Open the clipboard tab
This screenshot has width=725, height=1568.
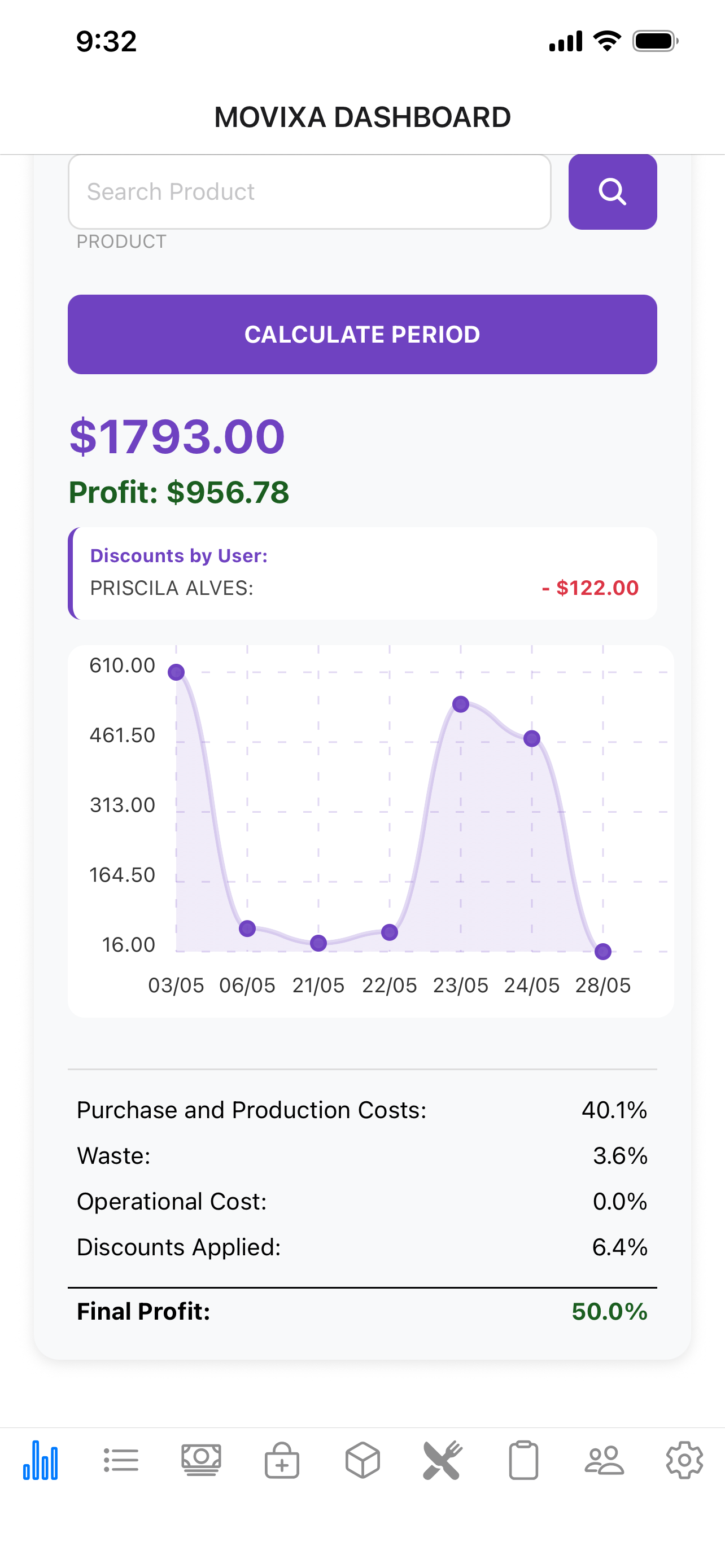[523, 1460]
